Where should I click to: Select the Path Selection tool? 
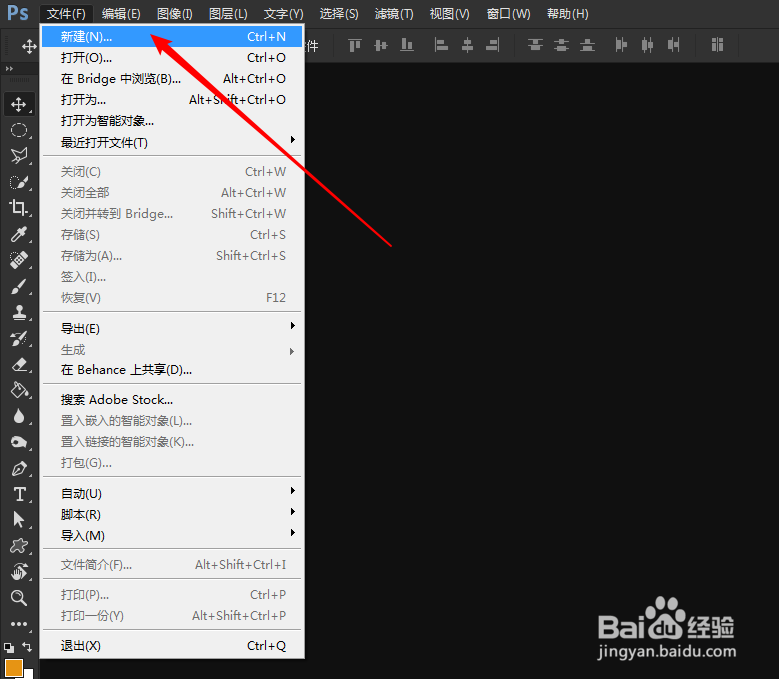coord(19,520)
